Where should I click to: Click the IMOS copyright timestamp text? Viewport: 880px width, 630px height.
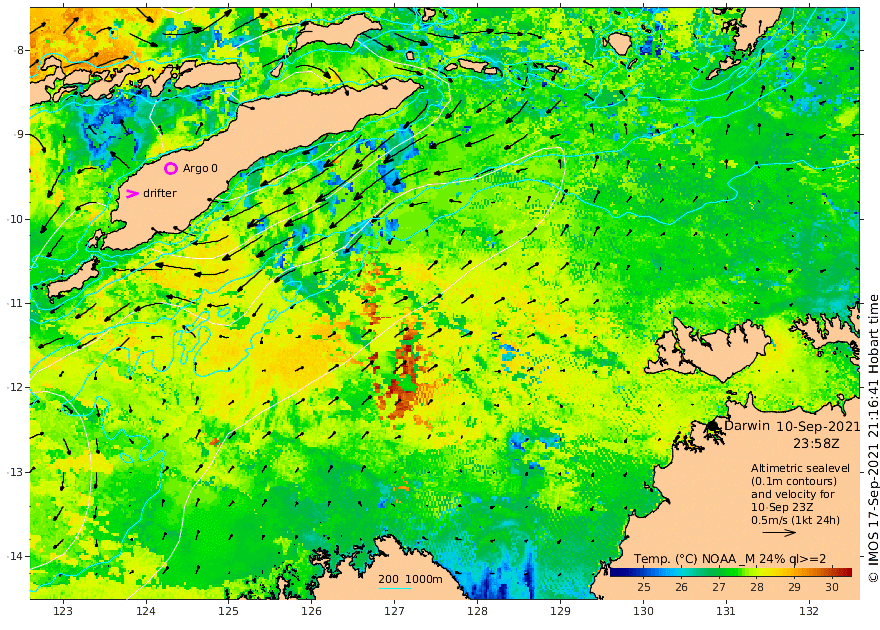click(873, 439)
